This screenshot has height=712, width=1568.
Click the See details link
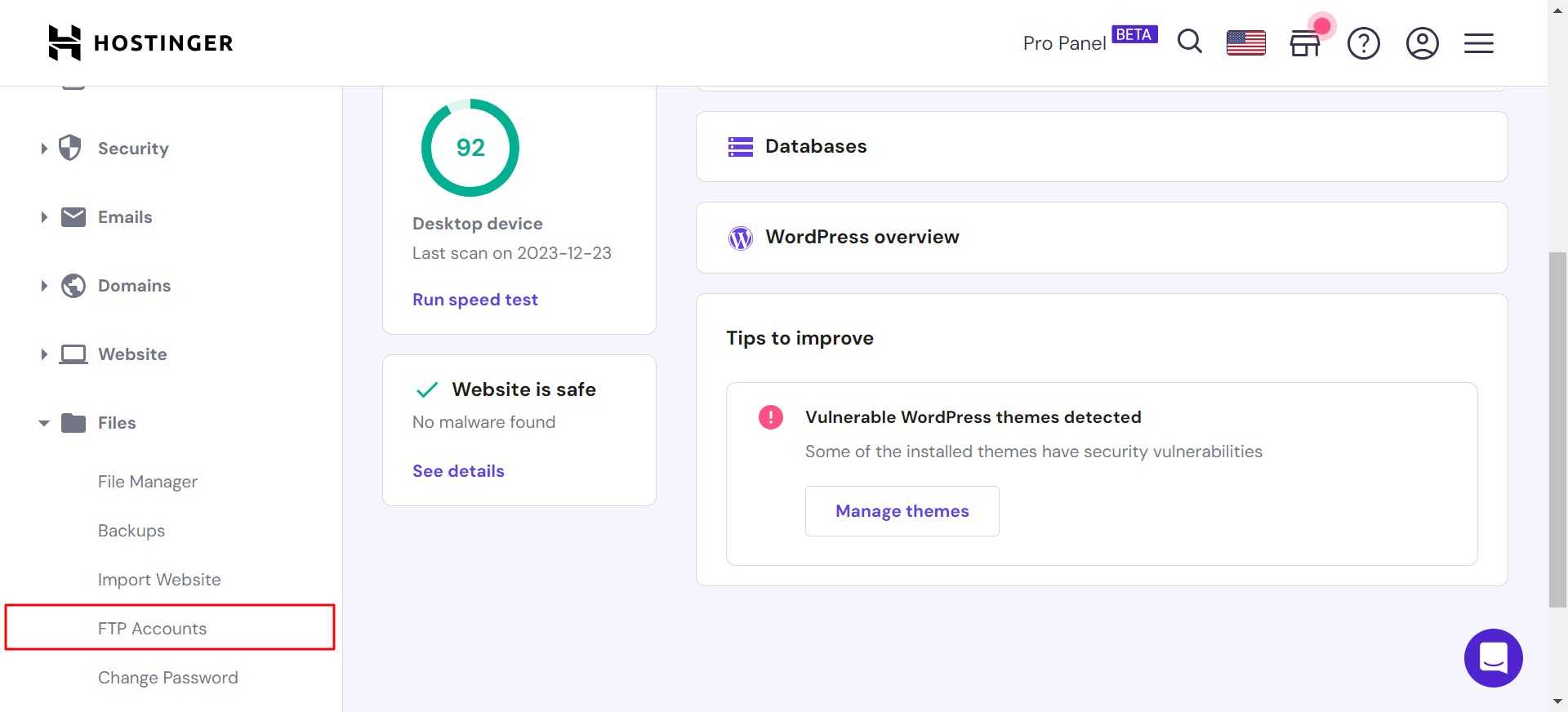(458, 471)
